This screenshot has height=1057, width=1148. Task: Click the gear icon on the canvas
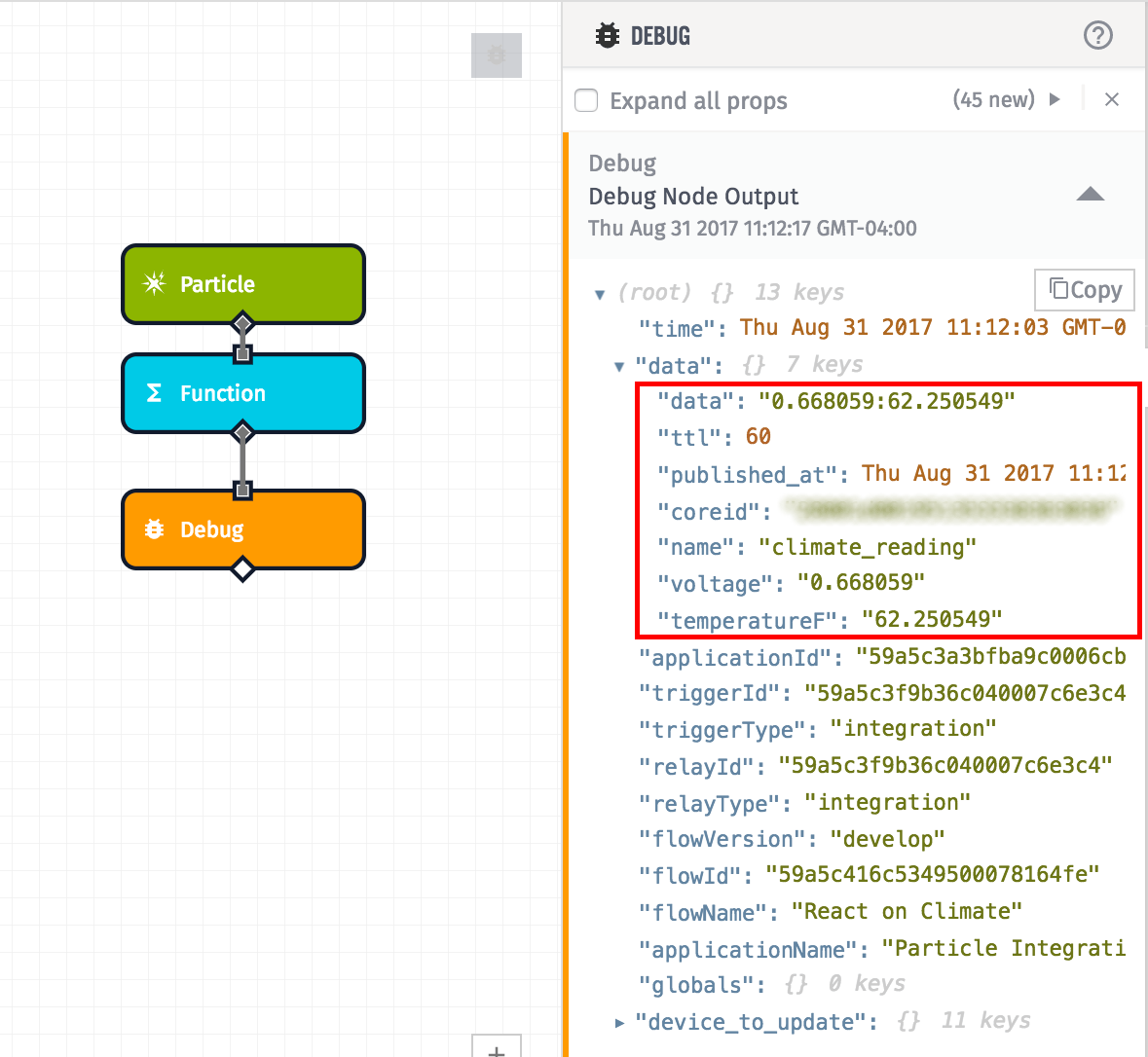496,55
